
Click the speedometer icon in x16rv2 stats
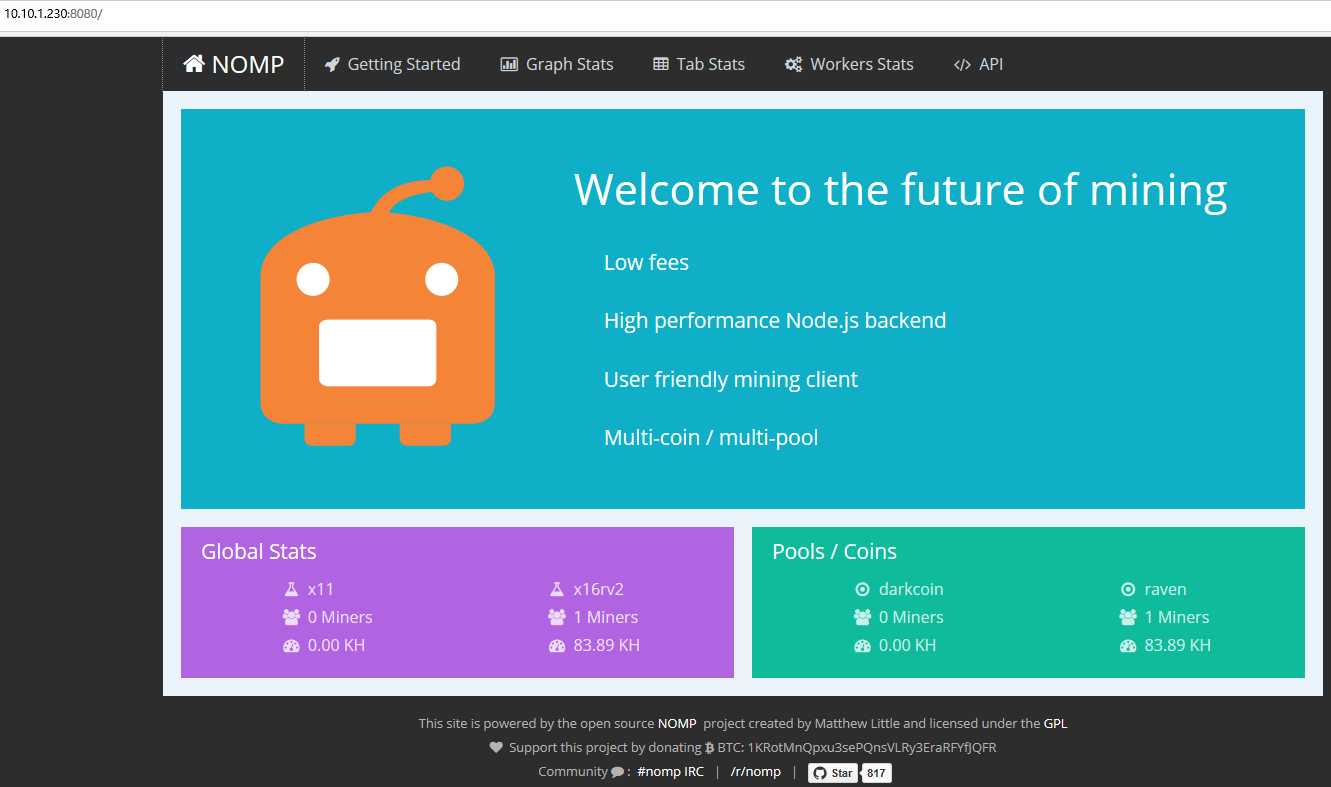(x=557, y=645)
